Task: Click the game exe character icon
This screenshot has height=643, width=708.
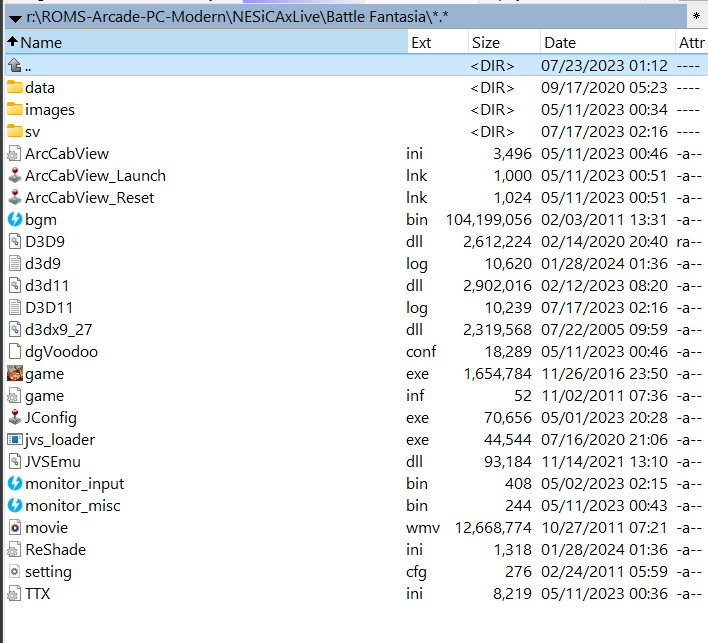Action: pyautogui.click(x=15, y=373)
